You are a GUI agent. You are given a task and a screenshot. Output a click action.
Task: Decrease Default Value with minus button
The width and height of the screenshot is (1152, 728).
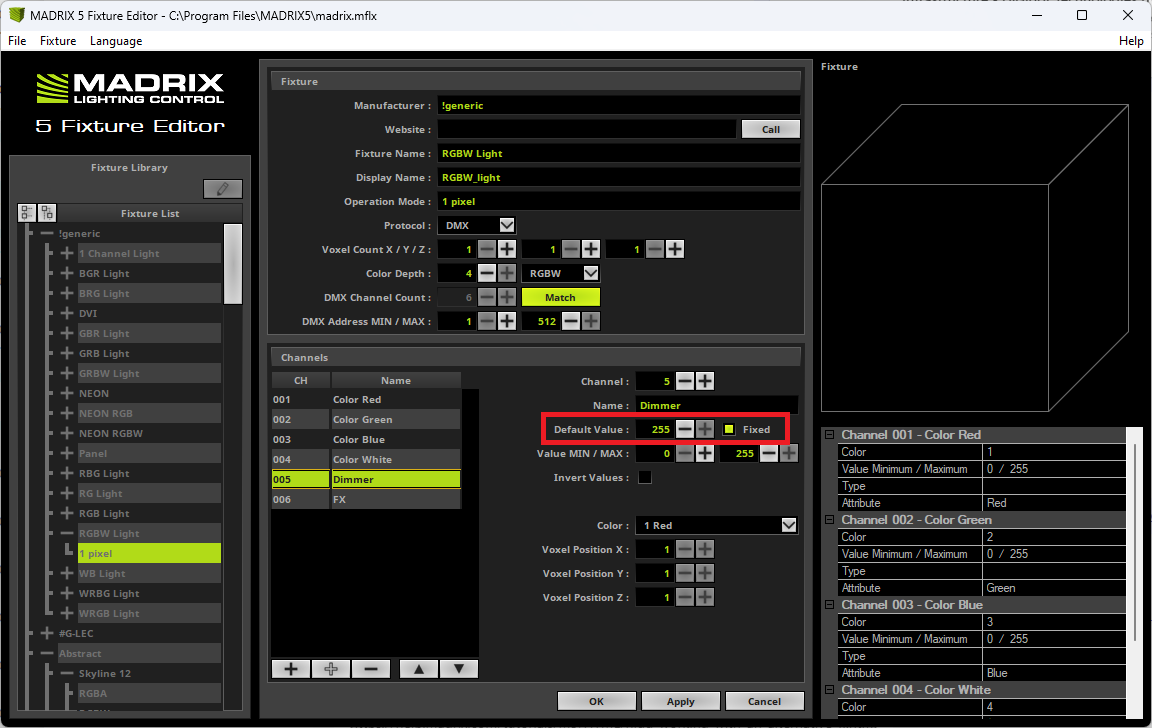pyautogui.click(x=685, y=429)
